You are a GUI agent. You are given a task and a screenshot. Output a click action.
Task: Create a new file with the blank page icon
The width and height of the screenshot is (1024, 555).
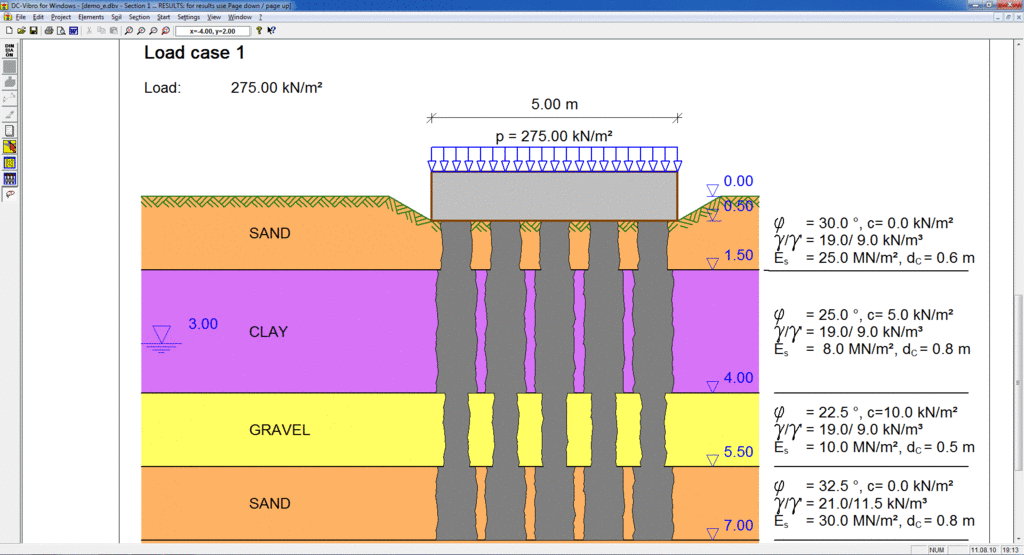[x=9, y=31]
